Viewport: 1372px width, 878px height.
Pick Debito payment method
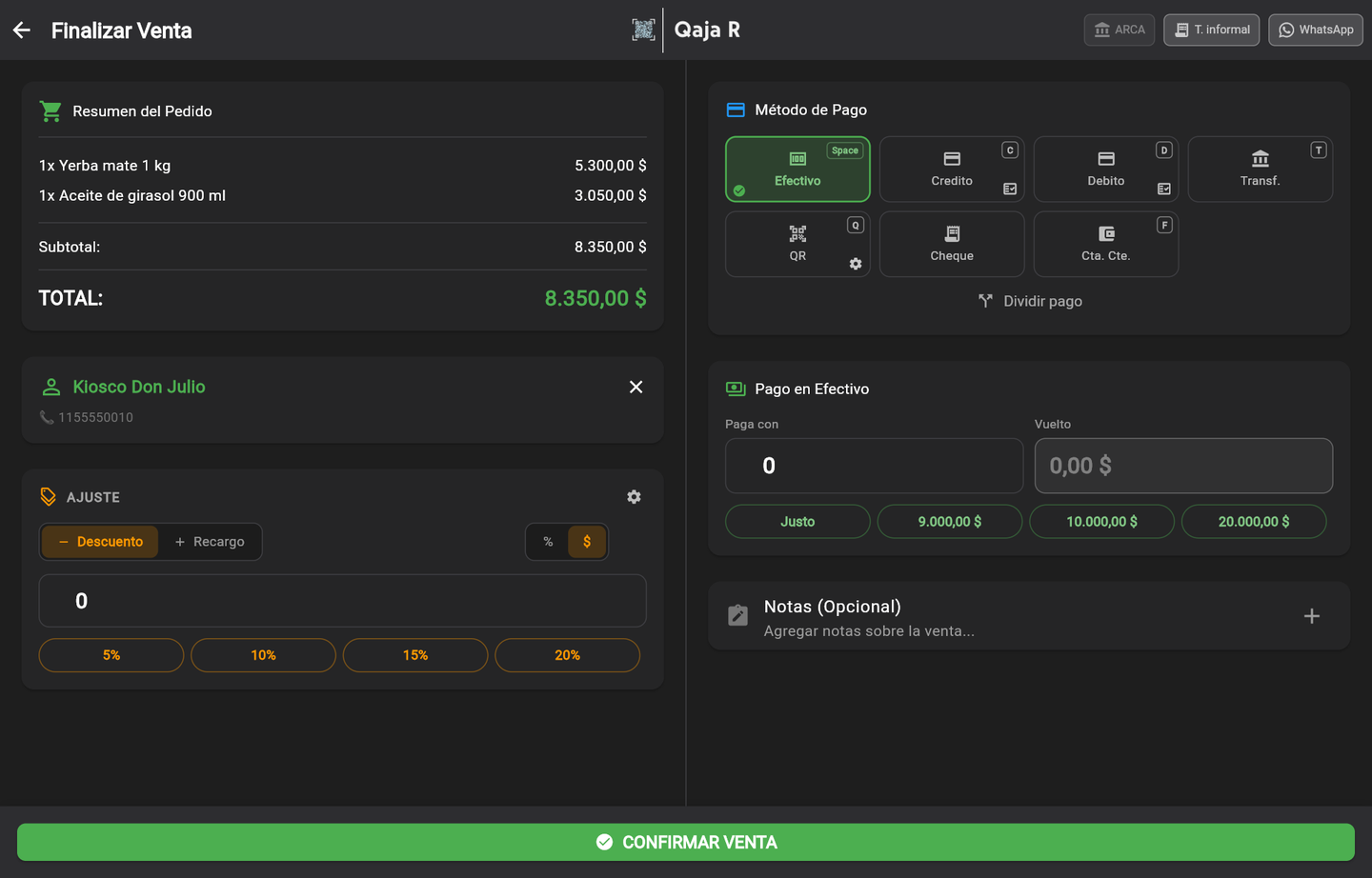click(x=1106, y=170)
